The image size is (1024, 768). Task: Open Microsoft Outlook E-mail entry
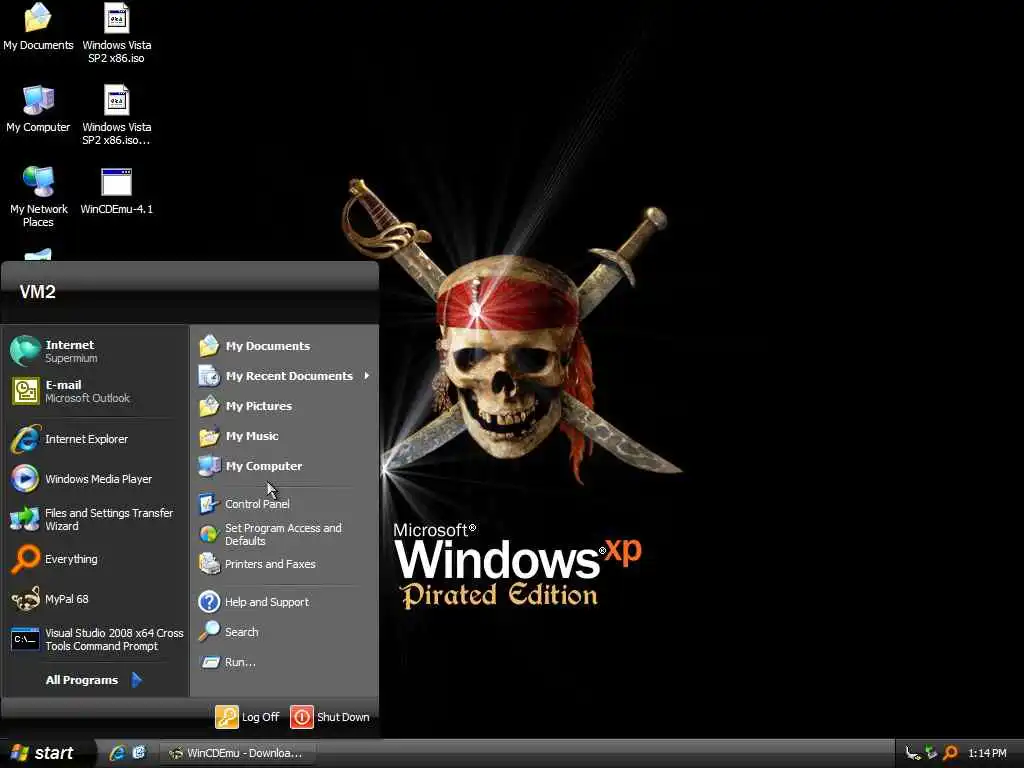click(x=95, y=391)
